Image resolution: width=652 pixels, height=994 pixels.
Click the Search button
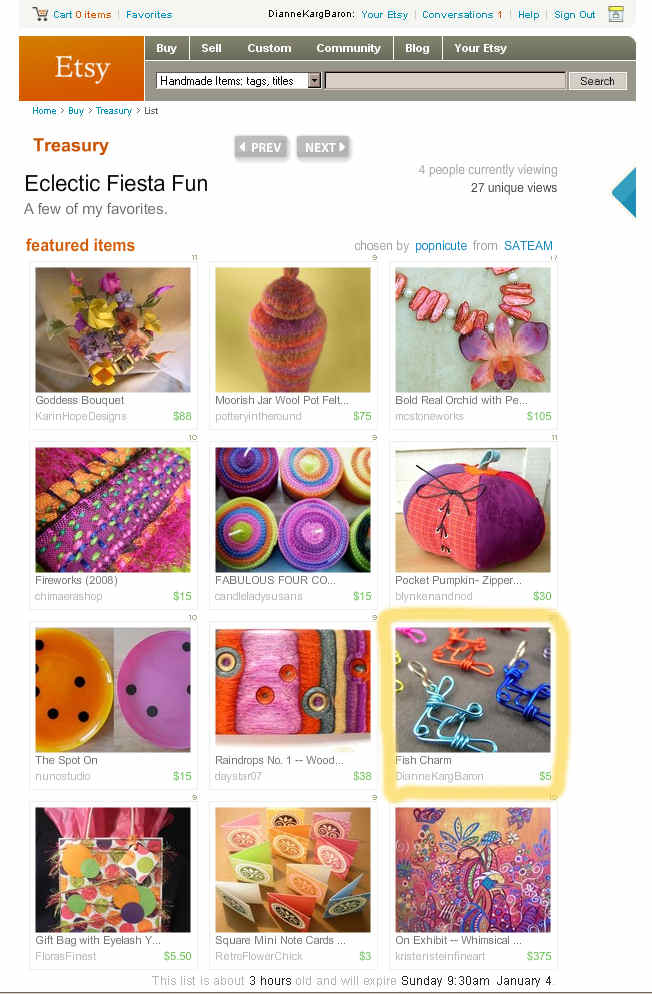click(597, 81)
